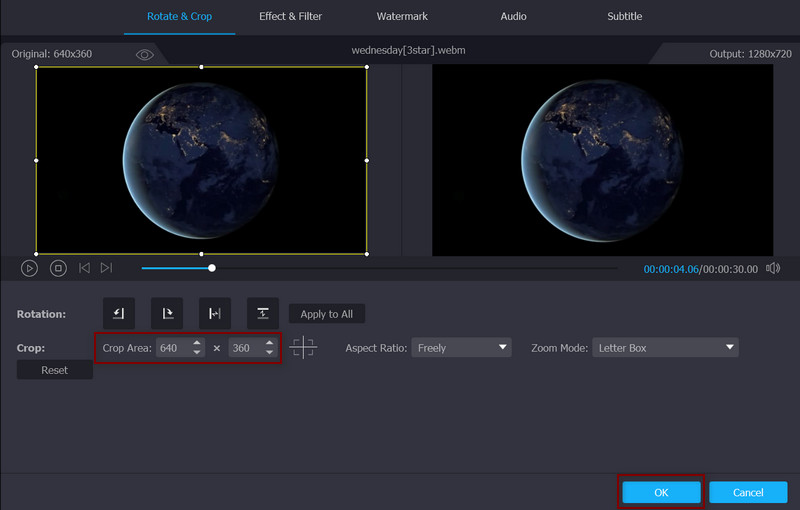Click the Stop playback button
This screenshot has height=510, width=800.
58,268
